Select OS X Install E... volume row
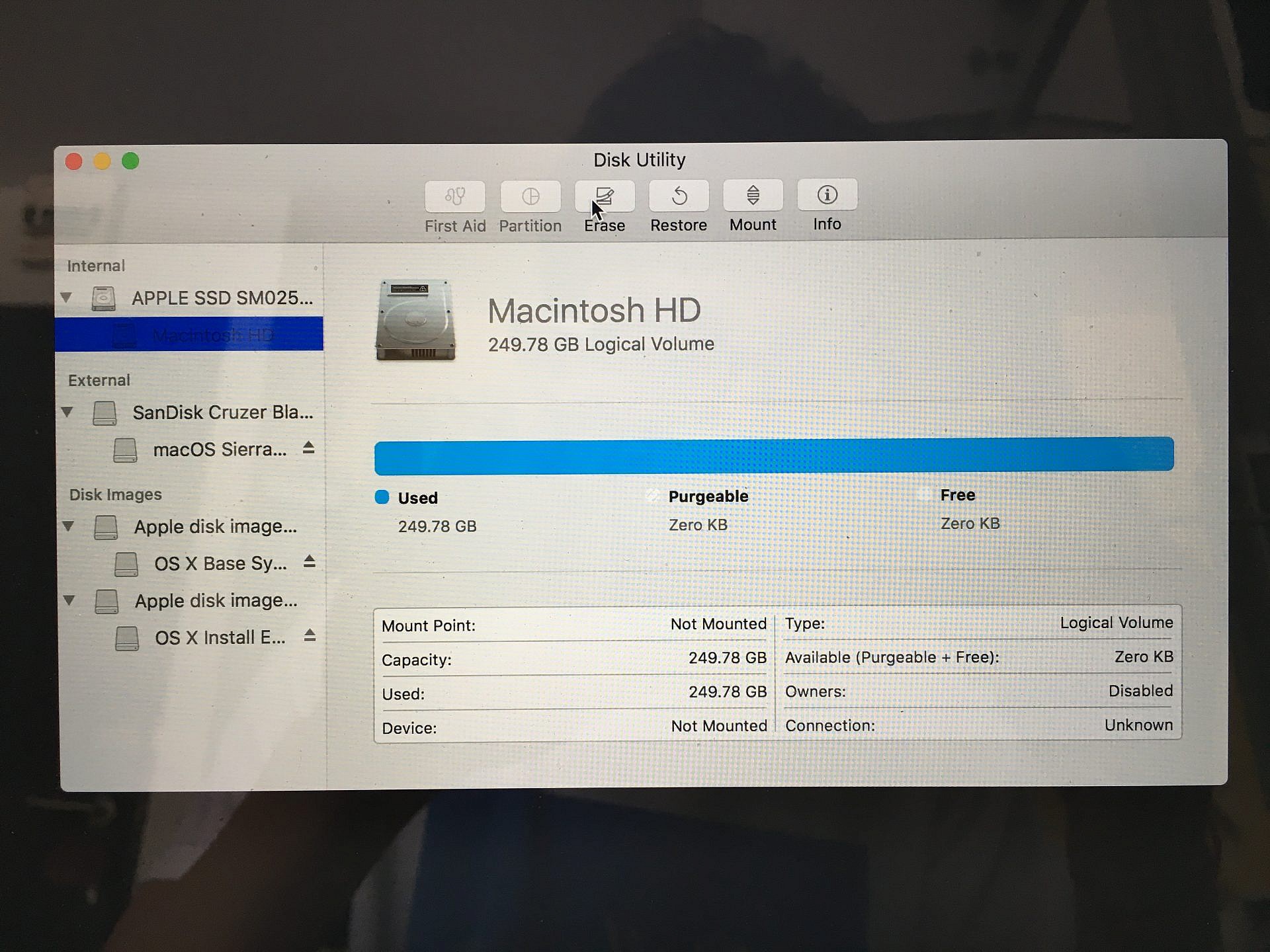 192,638
